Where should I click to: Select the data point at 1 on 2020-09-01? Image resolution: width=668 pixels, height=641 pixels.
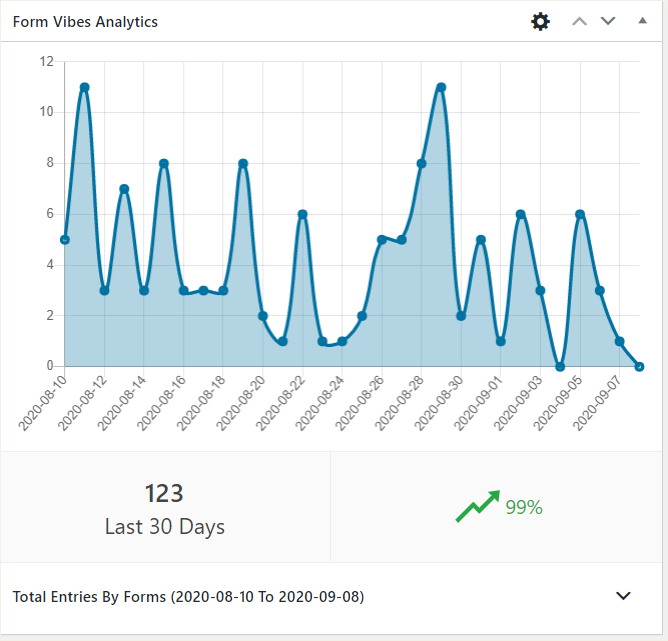pos(501,342)
